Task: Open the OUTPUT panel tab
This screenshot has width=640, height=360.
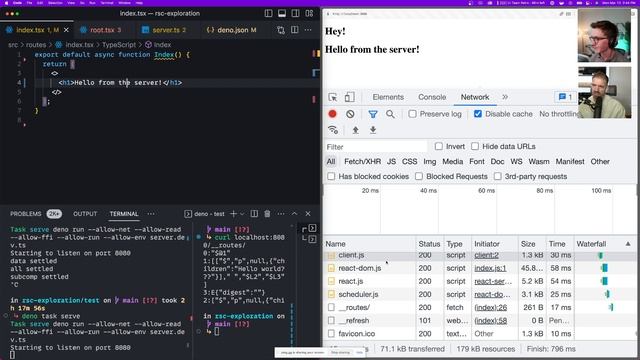Action: coord(85,214)
